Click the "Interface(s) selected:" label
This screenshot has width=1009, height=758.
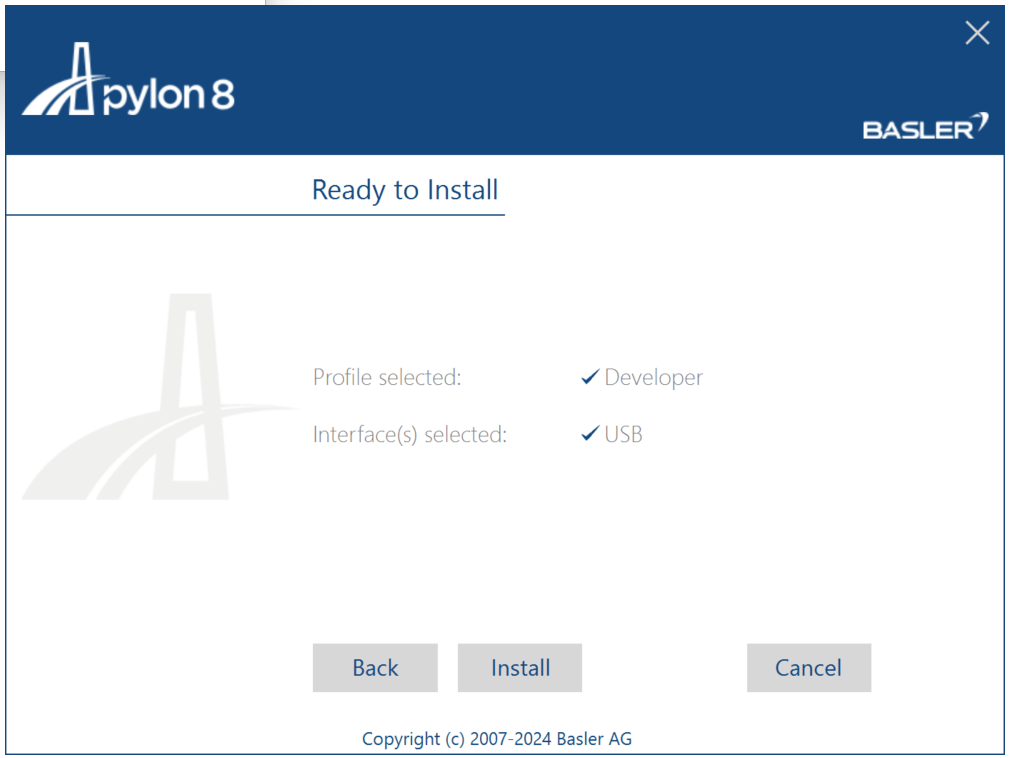[410, 435]
